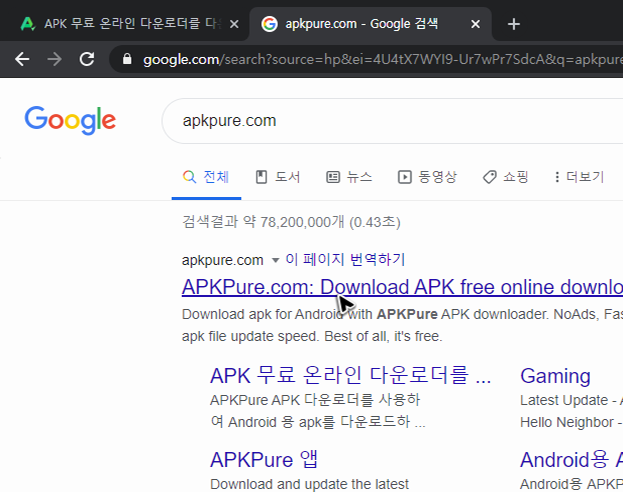
Task: Select the apkpure.com - Google 검색 tab
Action: [370, 24]
